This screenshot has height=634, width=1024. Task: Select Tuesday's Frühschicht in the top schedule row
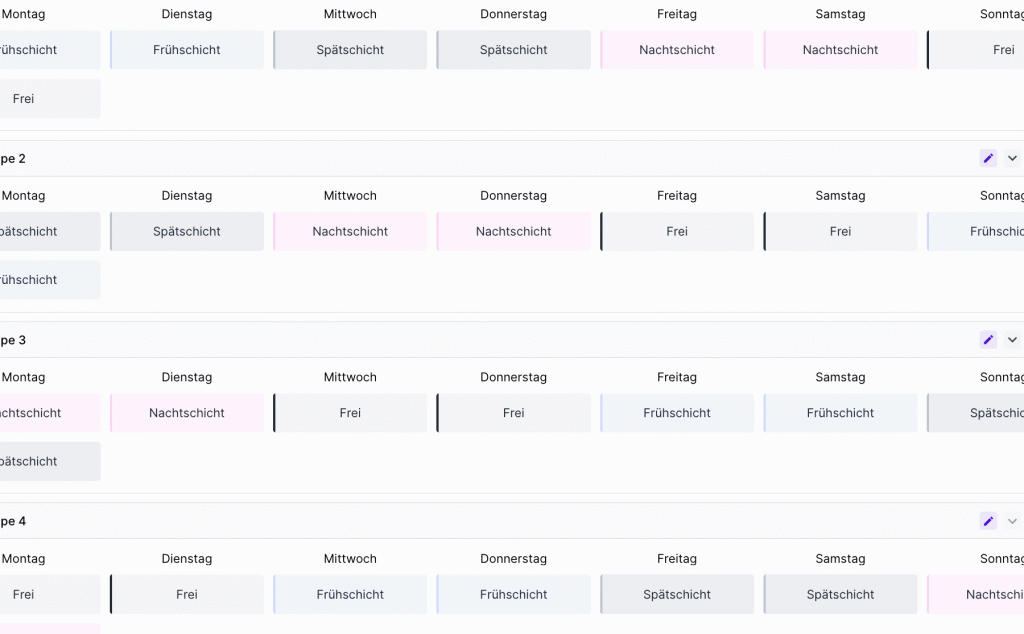tap(187, 50)
